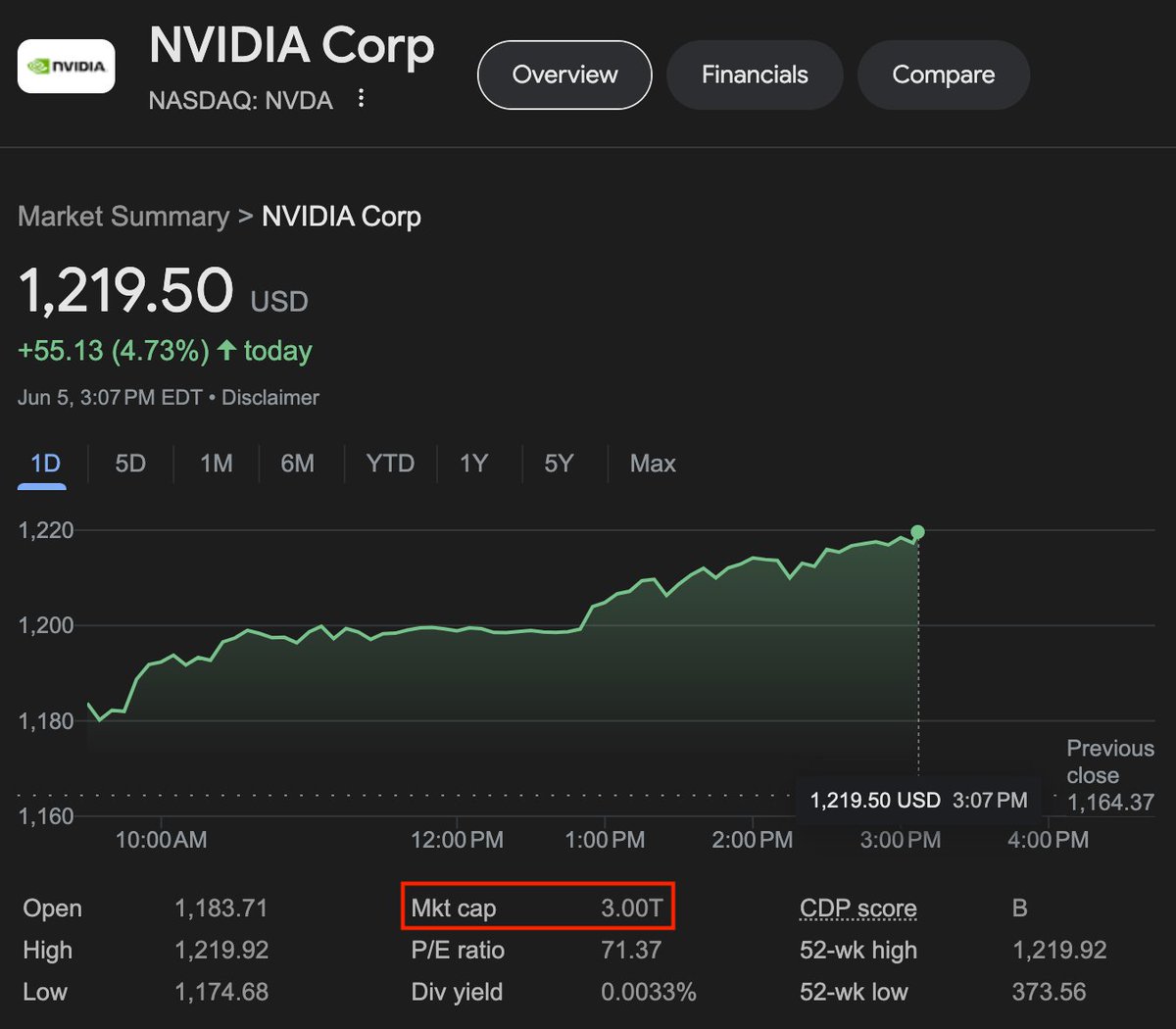This screenshot has height=1029, width=1176.
Task: Click the P/E ratio label
Action: (458, 951)
